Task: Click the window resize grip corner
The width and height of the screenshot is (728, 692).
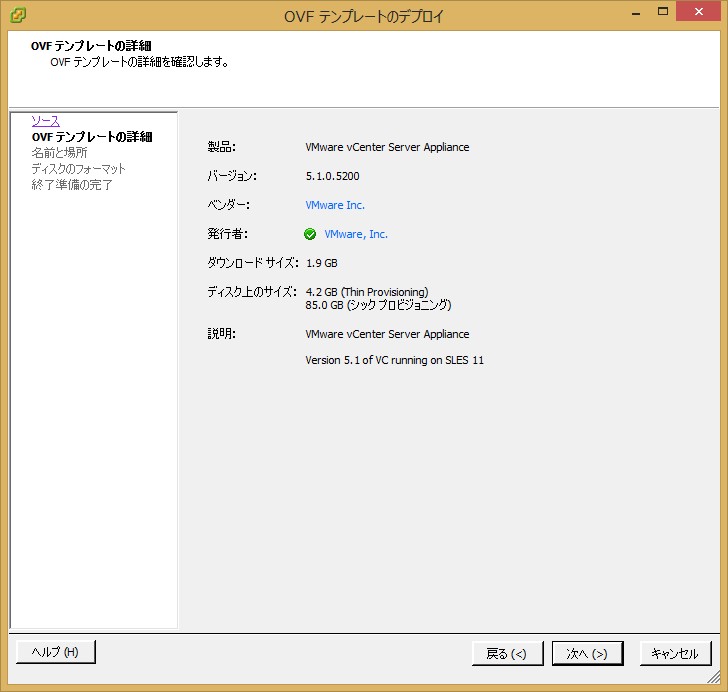Action: [714, 677]
